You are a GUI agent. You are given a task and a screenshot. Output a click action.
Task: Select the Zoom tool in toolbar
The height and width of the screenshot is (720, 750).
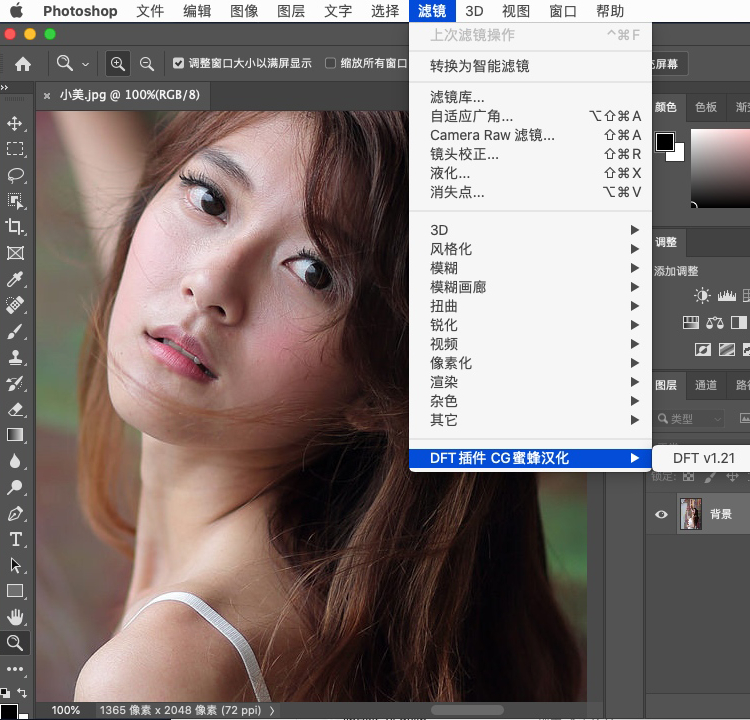point(15,643)
